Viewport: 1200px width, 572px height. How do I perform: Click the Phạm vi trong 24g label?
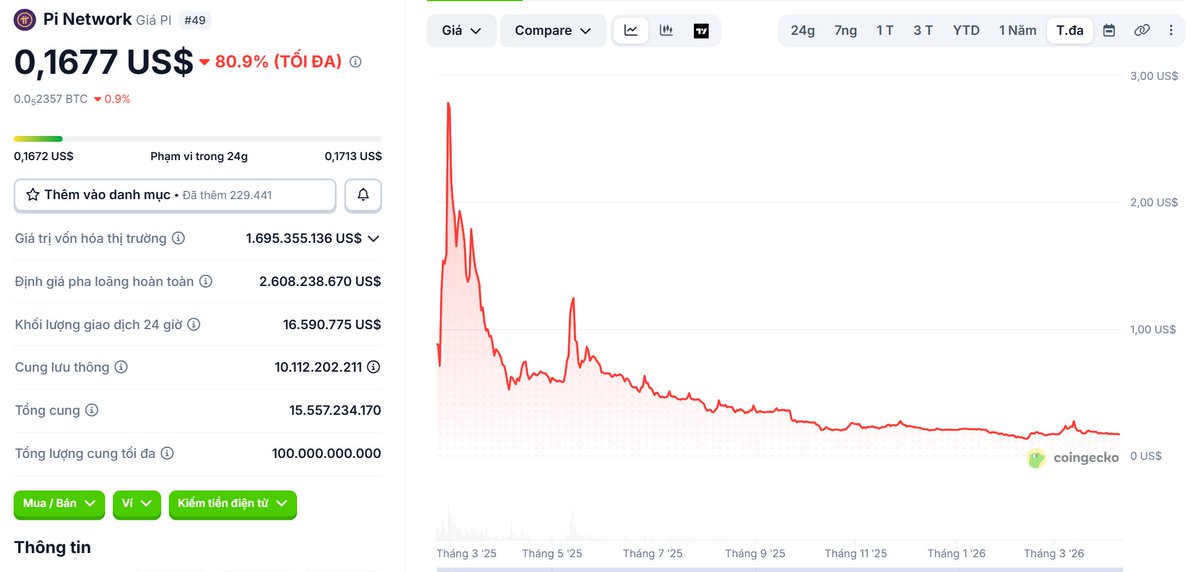tap(199, 156)
